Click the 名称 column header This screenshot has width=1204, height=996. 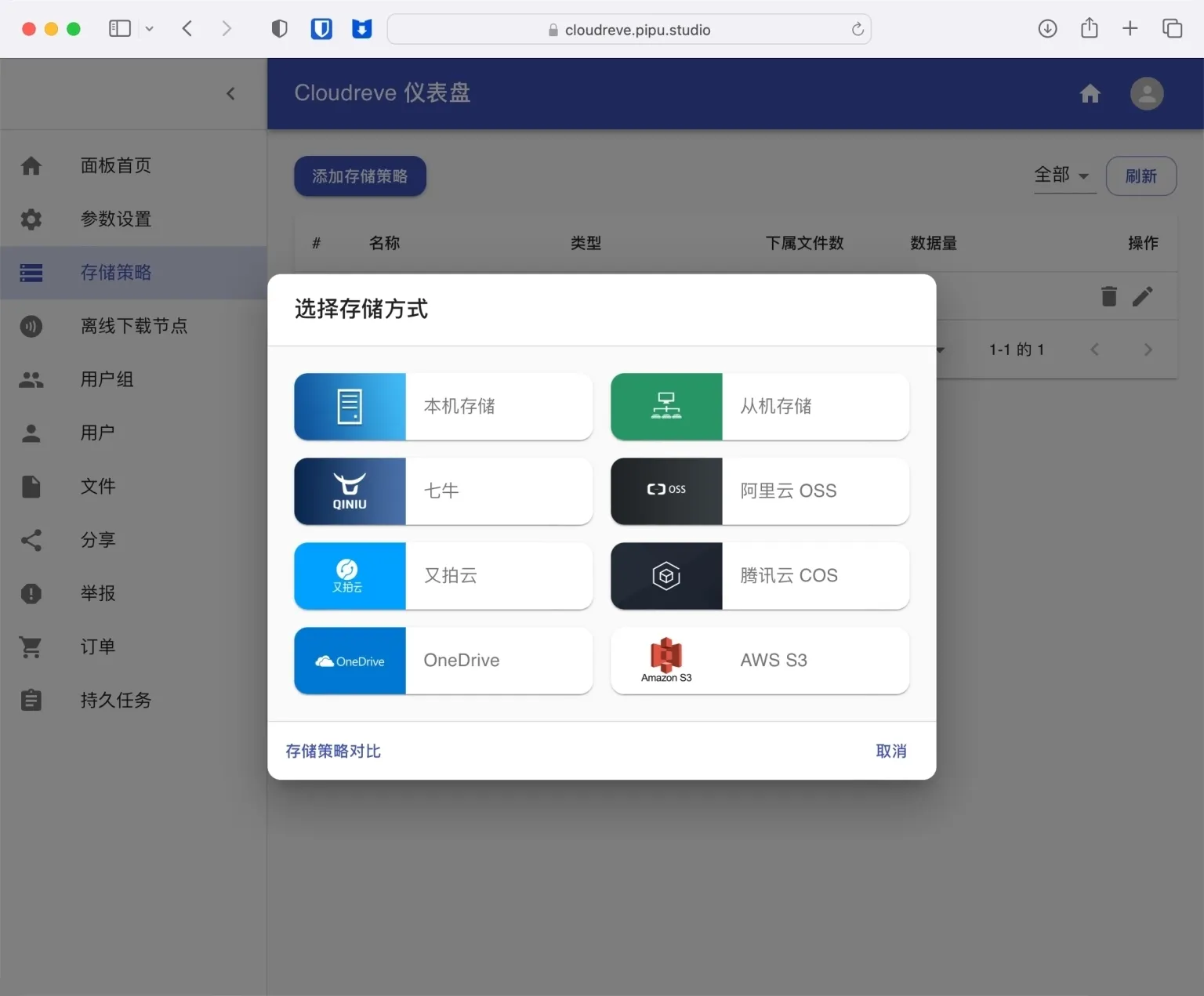click(x=384, y=244)
